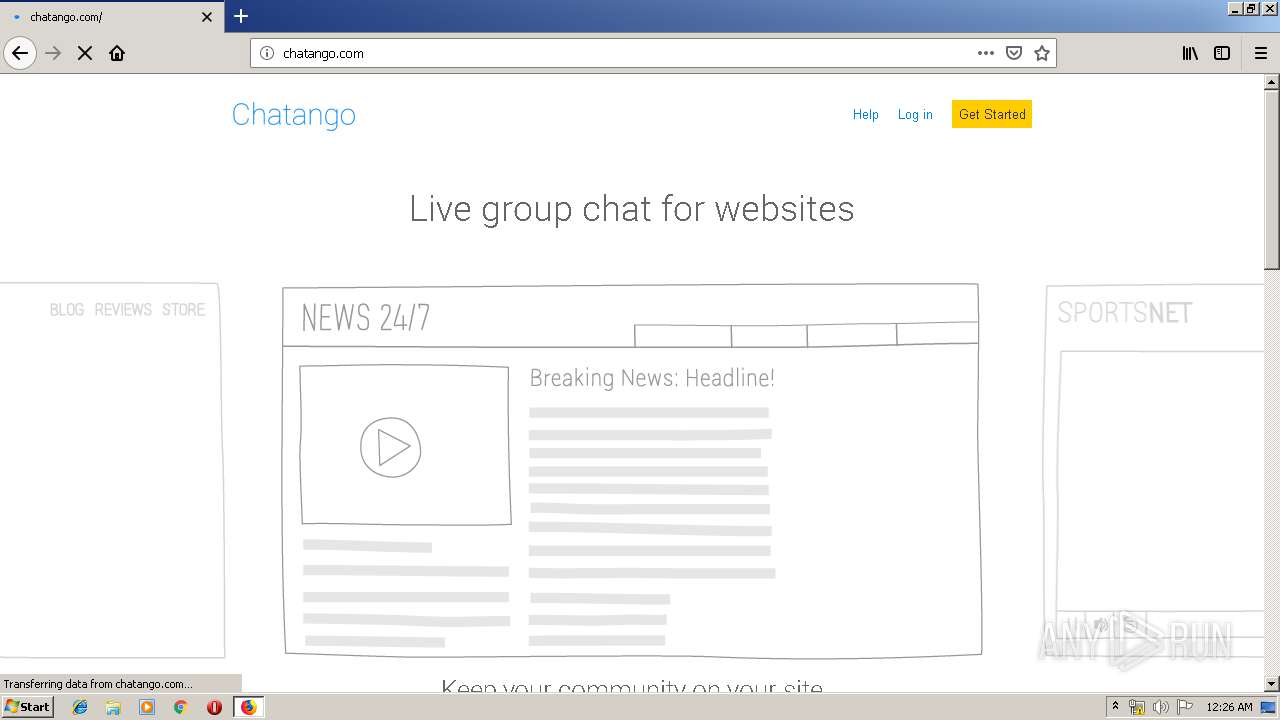1280x720 pixels.
Task: Play the video placeholder in News 24/7
Action: pyautogui.click(x=391, y=447)
